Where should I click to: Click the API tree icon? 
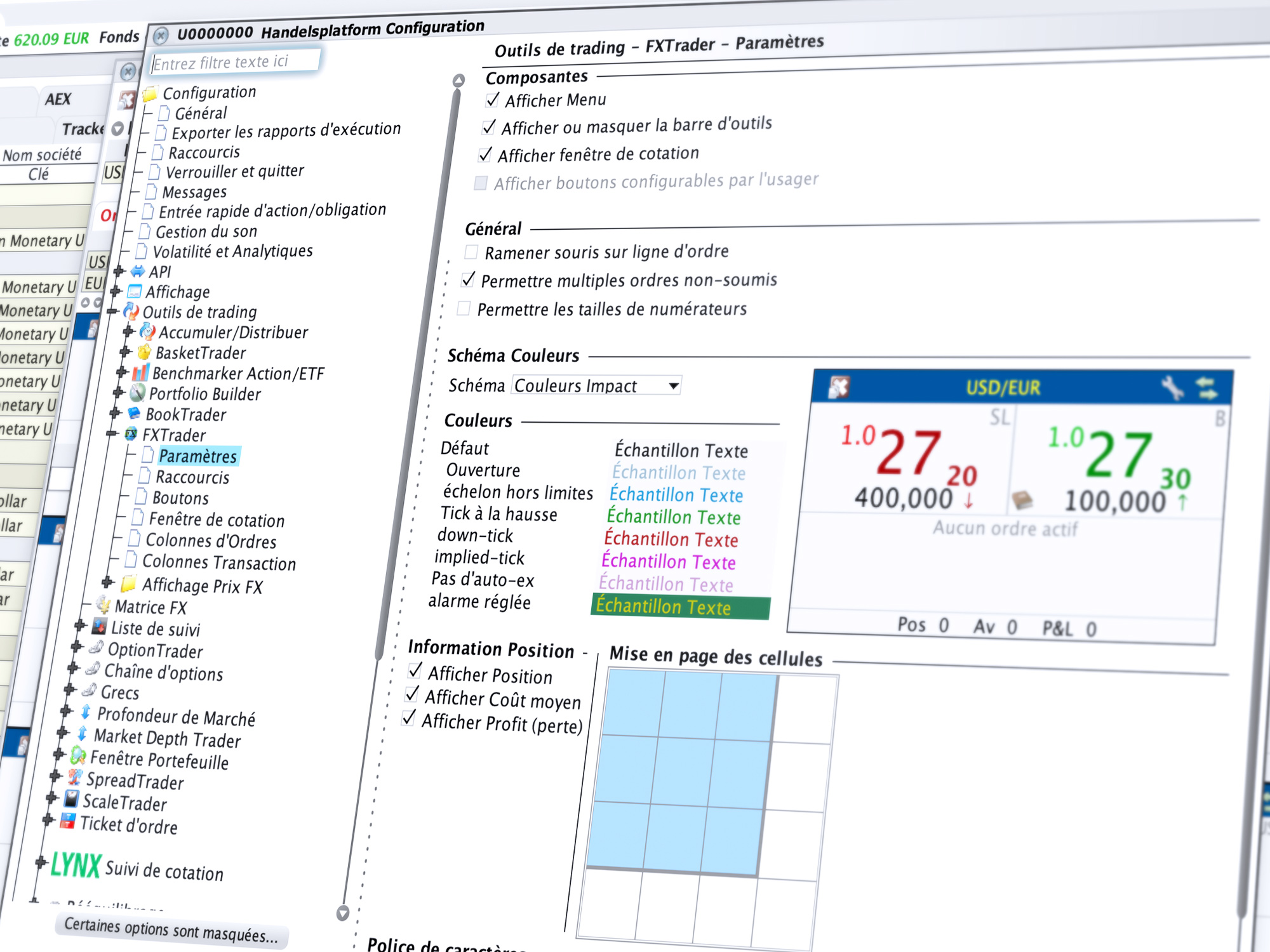(137, 271)
